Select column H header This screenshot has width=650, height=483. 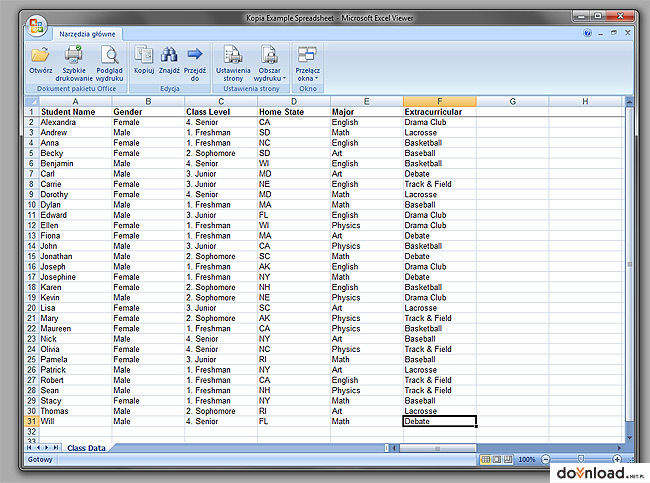pos(585,102)
